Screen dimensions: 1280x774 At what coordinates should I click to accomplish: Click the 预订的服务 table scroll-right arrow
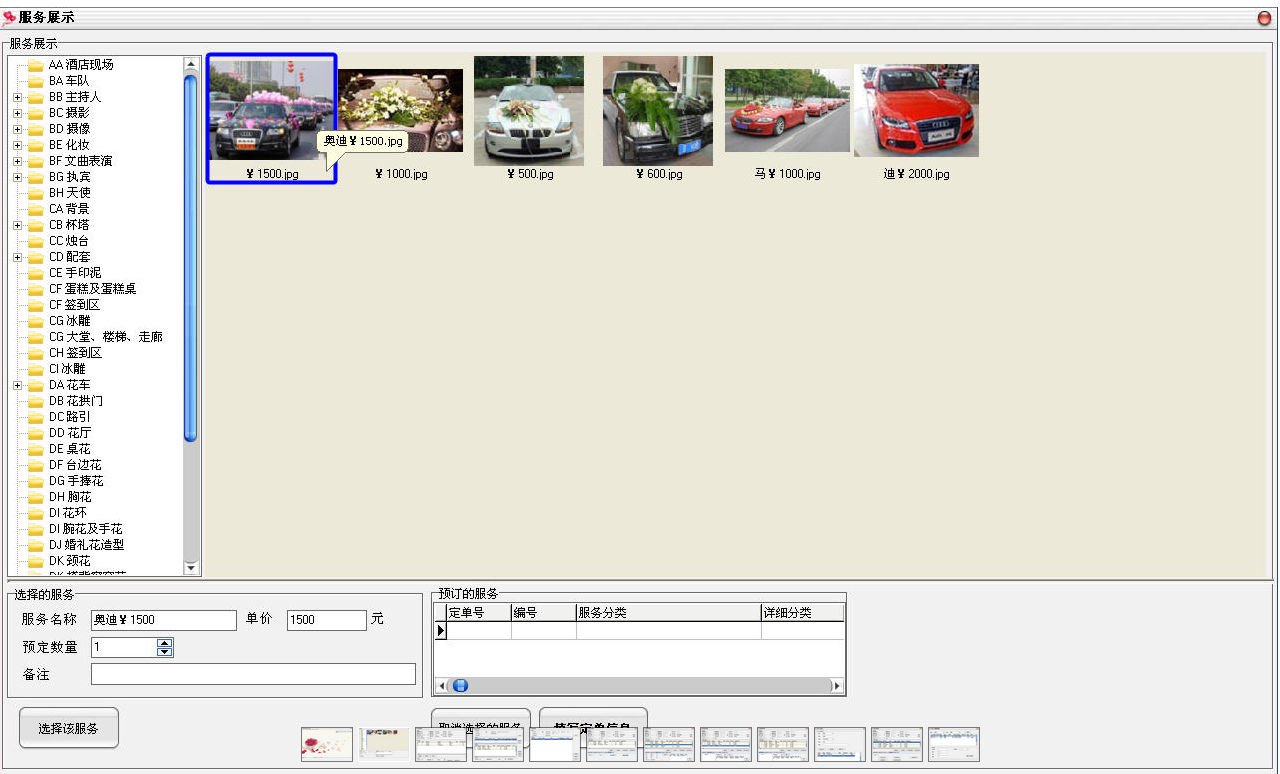click(838, 686)
